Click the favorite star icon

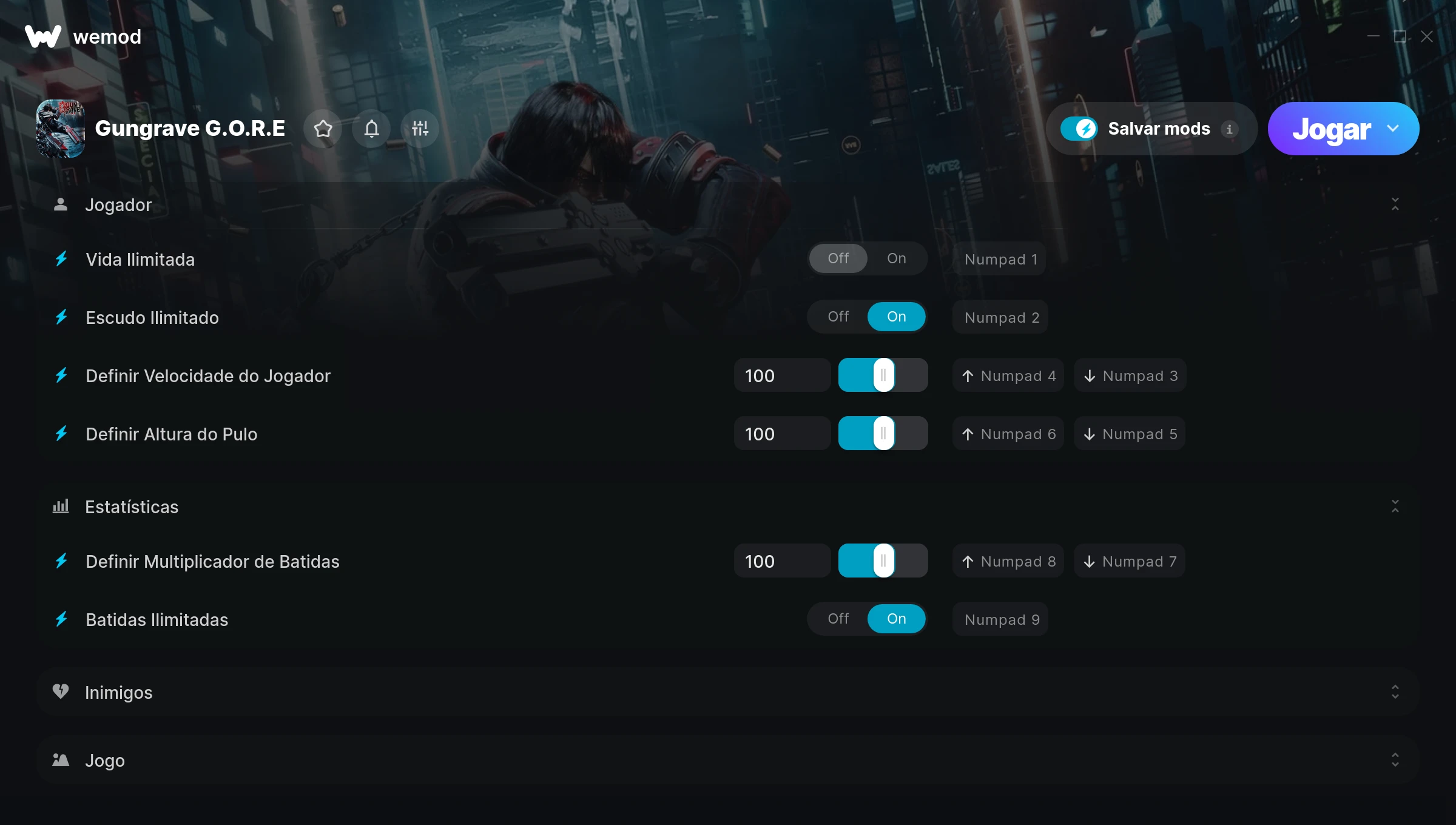(x=323, y=129)
